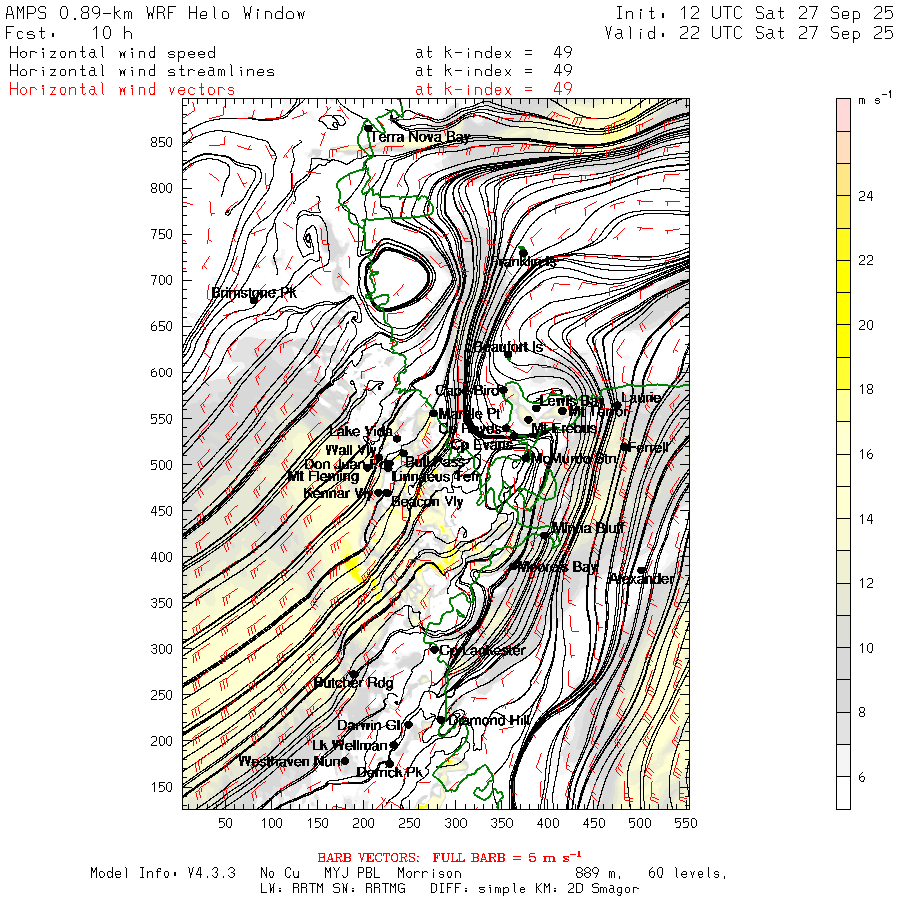
Task: Click the Diamond Hill station marker
Action: 441,719
